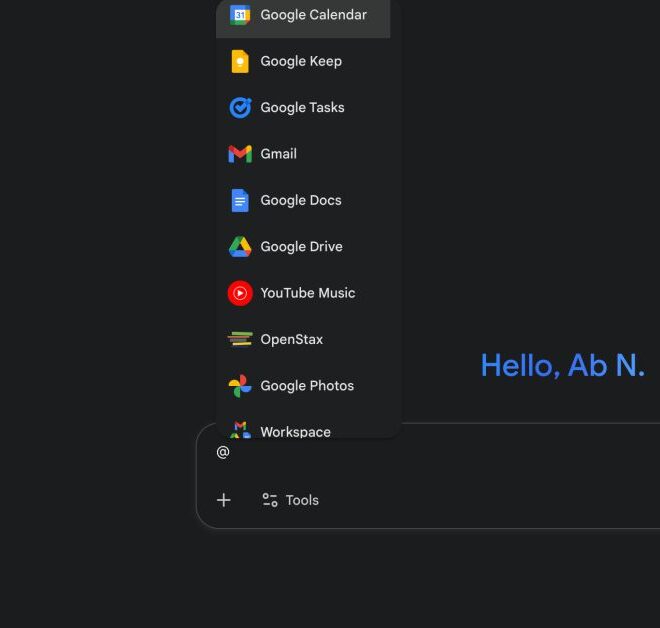Select the Workspace text label
The height and width of the screenshot is (628, 660).
(x=295, y=432)
